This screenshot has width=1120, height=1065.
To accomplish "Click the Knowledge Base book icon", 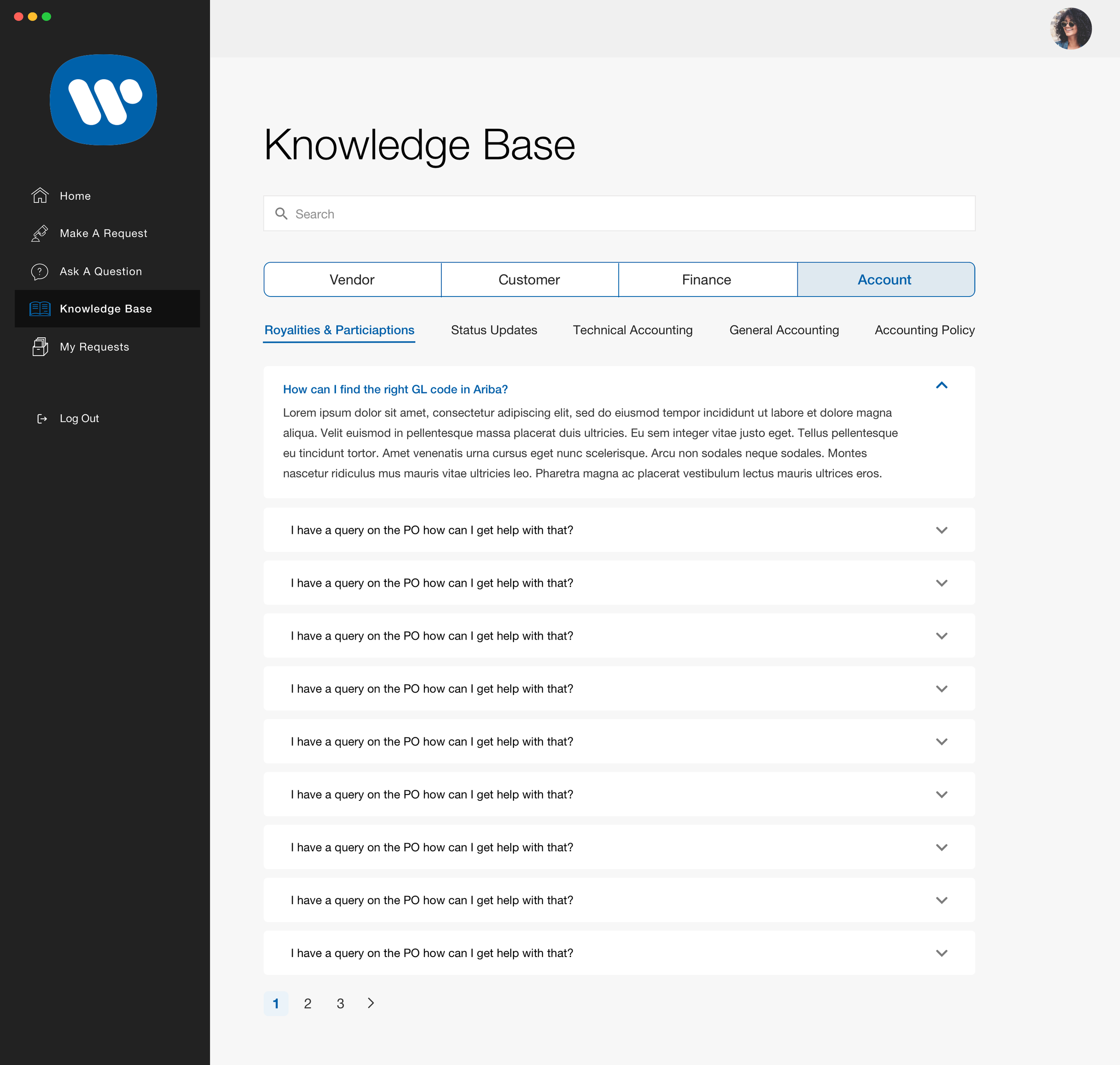I will [x=40, y=309].
